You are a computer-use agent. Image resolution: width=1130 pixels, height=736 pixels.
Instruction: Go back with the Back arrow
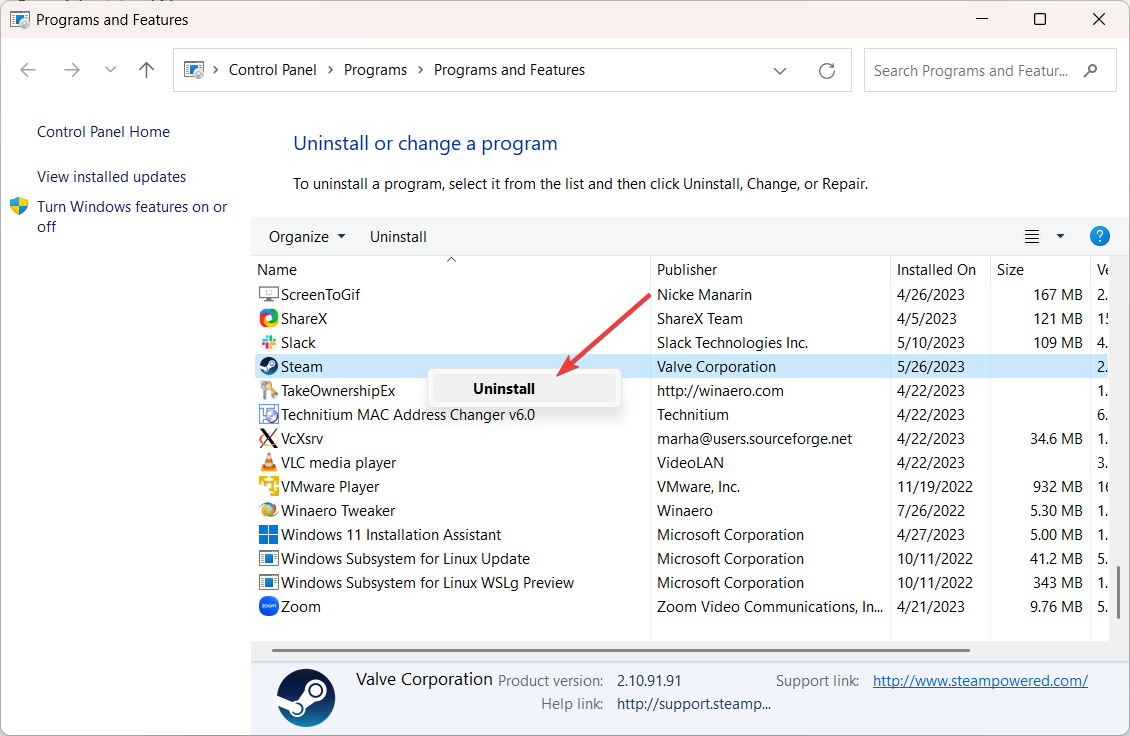coord(28,70)
